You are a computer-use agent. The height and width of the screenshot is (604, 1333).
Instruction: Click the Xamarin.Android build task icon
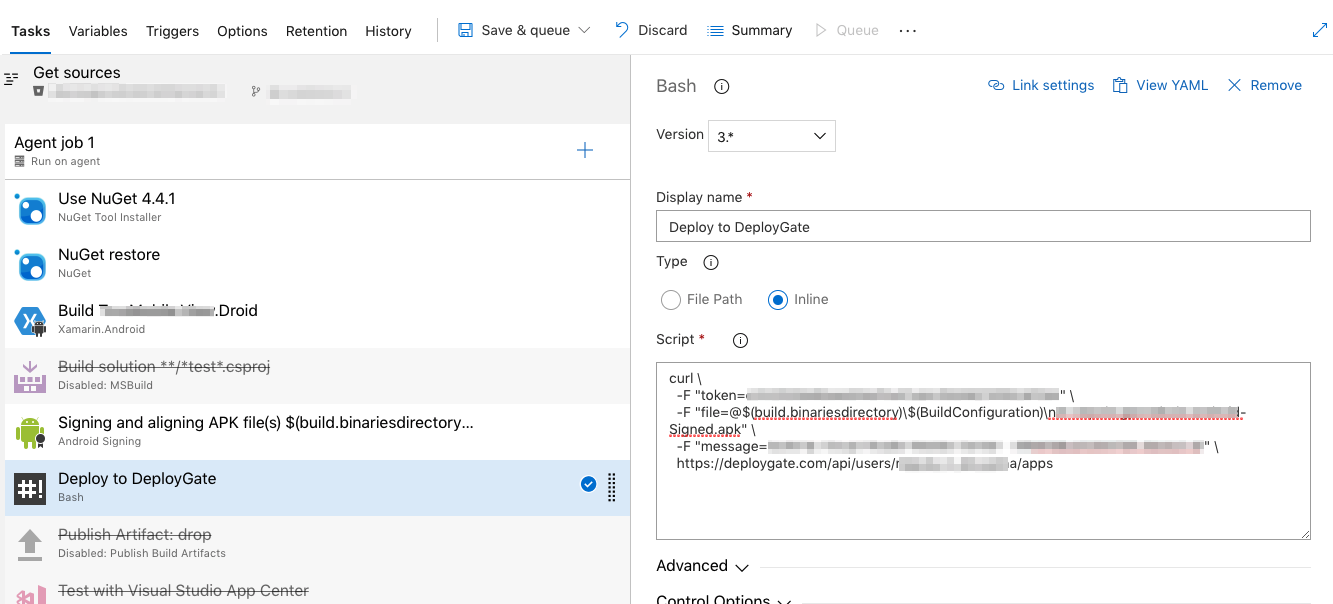click(x=30, y=322)
